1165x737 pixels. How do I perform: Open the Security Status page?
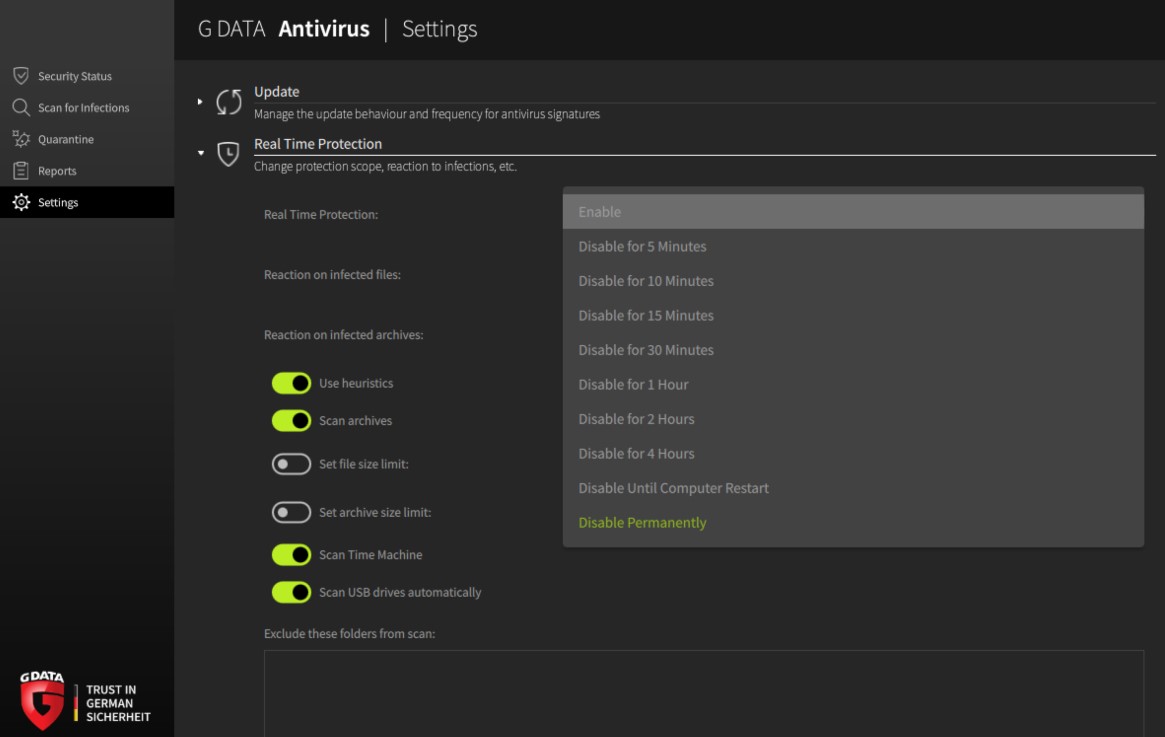[x=87, y=76]
